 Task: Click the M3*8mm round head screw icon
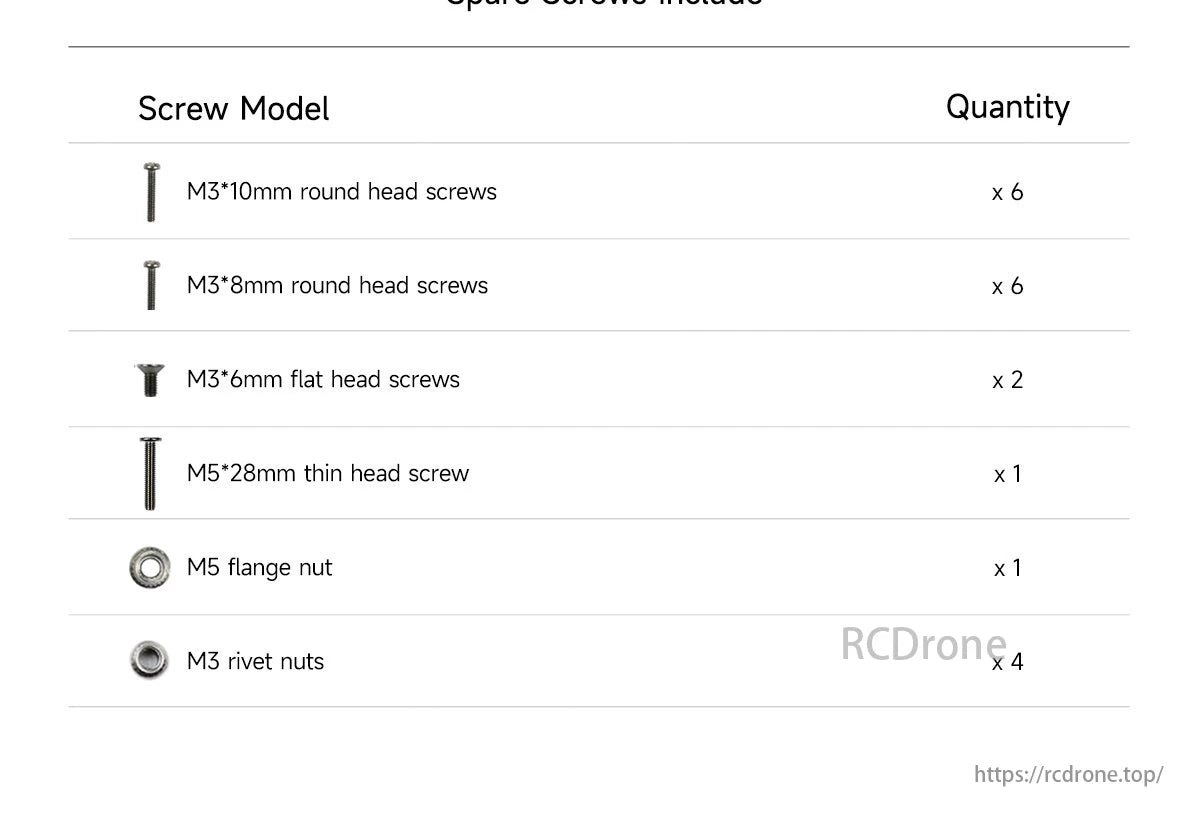tap(150, 285)
